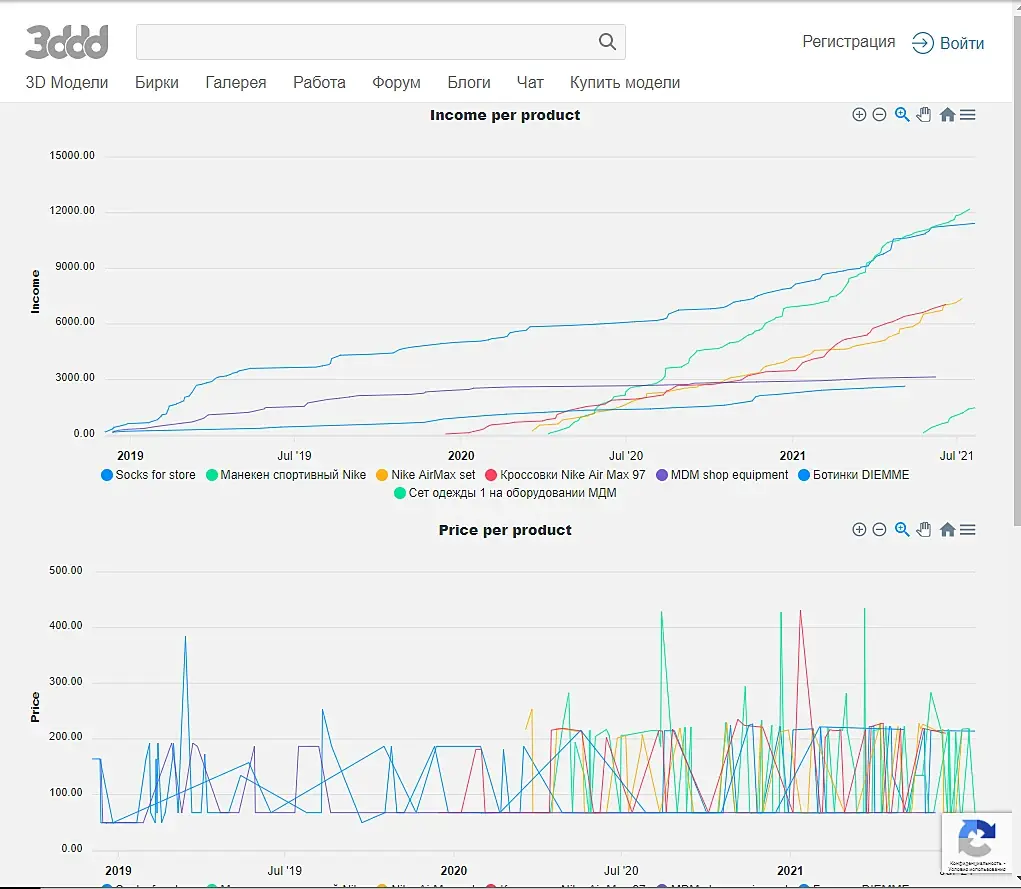Open the 3D Модели menu
The image size is (1021, 889).
click(x=67, y=83)
